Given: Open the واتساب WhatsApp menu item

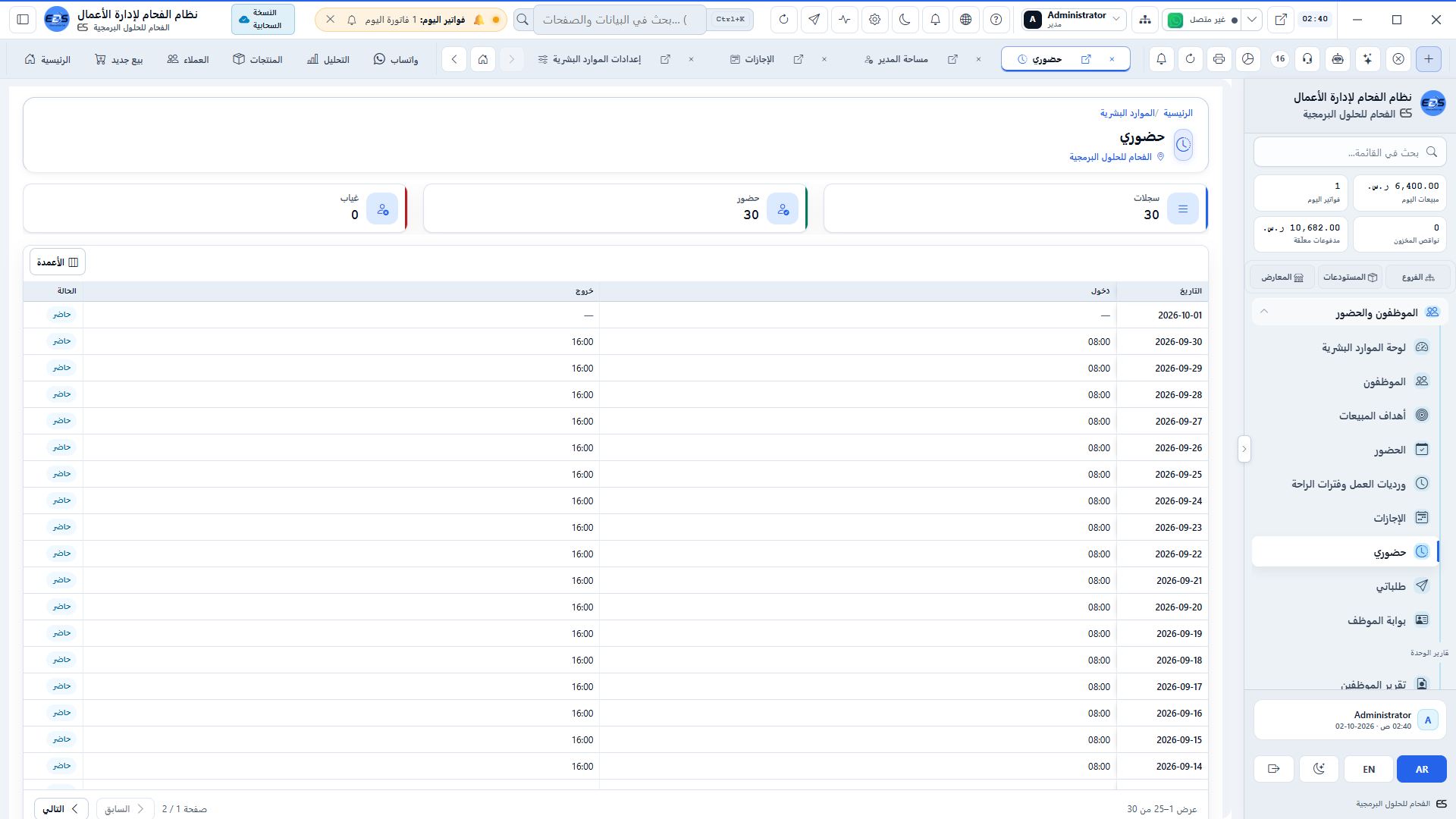Looking at the screenshot, I should [x=396, y=59].
